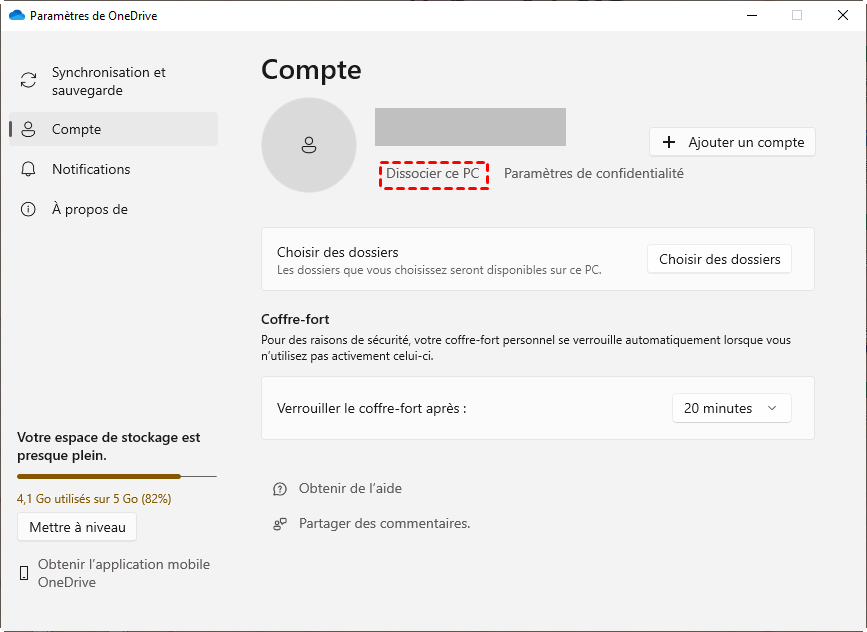Click the person icon beside Compte
The image size is (867, 632).
tap(28, 129)
